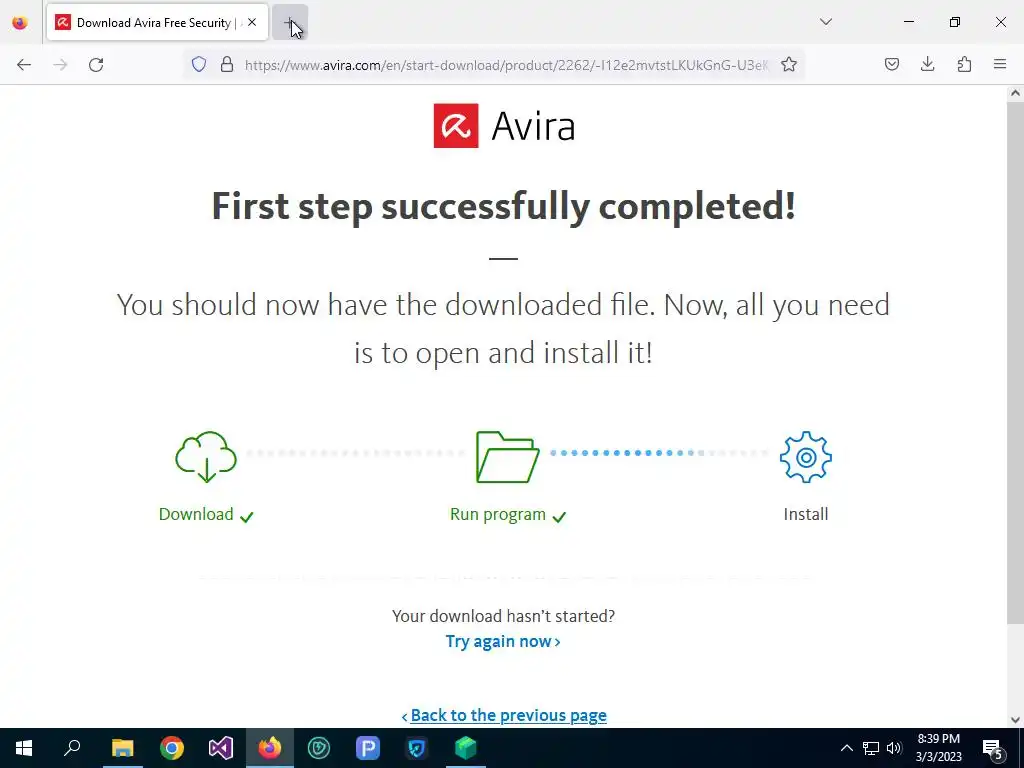Click the Download cloud icon
Screen dimensions: 1024x768
pyautogui.click(x=206, y=456)
